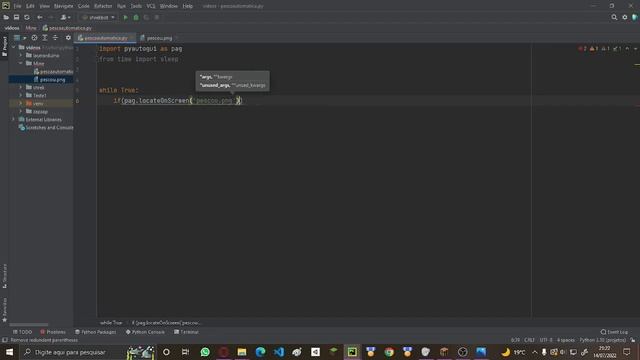This screenshot has height=360, width=640.
Task: Collapse the Mine folder in project tree
Action: [x=21, y=63]
